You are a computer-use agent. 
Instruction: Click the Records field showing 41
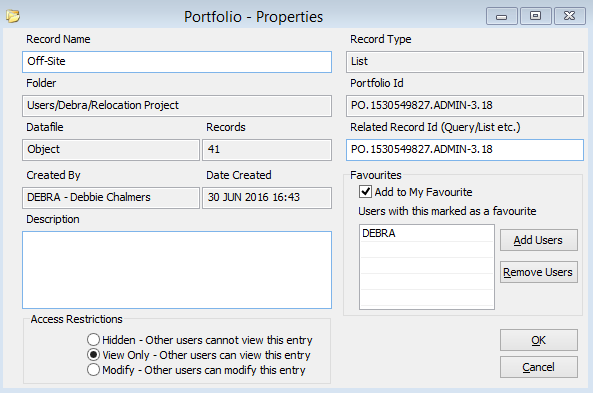(x=267, y=150)
